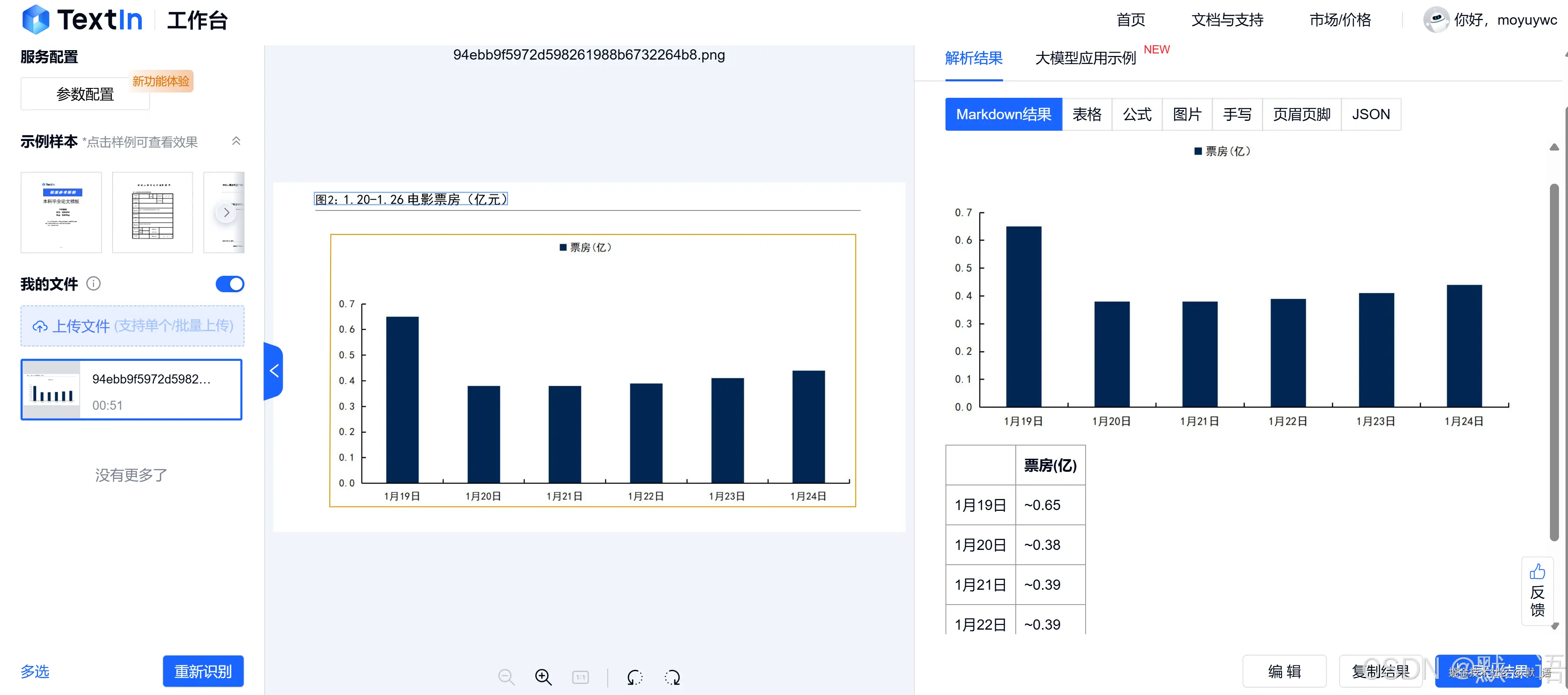Click the 重新识别 button
This screenshot has width=1568, height=695.
[203, 671]
